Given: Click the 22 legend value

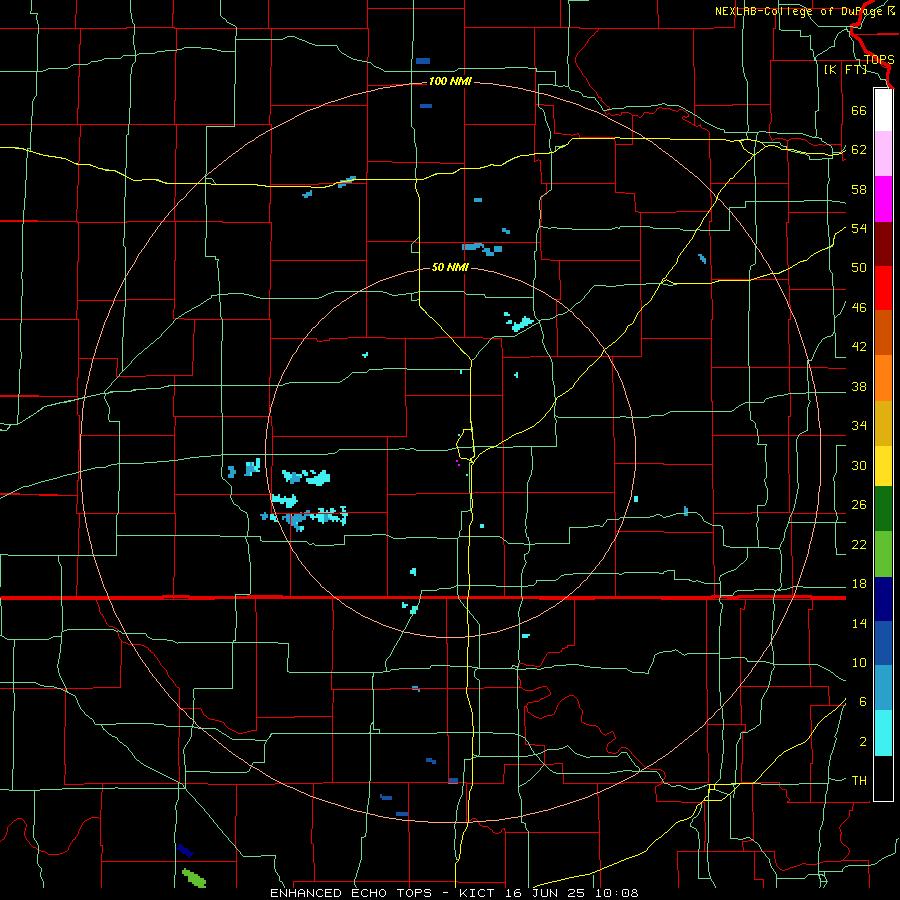Looking at the screenshot, I should coord(859,545).
